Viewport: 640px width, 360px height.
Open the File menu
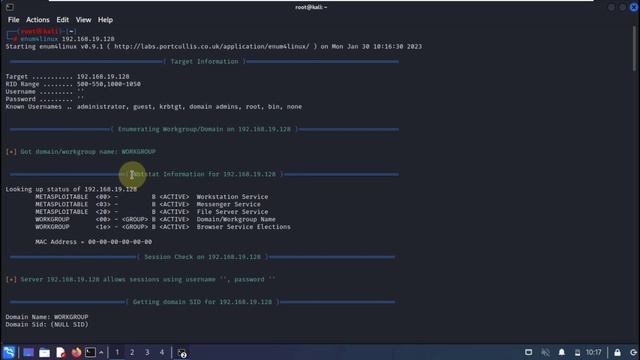click(13, 20)
